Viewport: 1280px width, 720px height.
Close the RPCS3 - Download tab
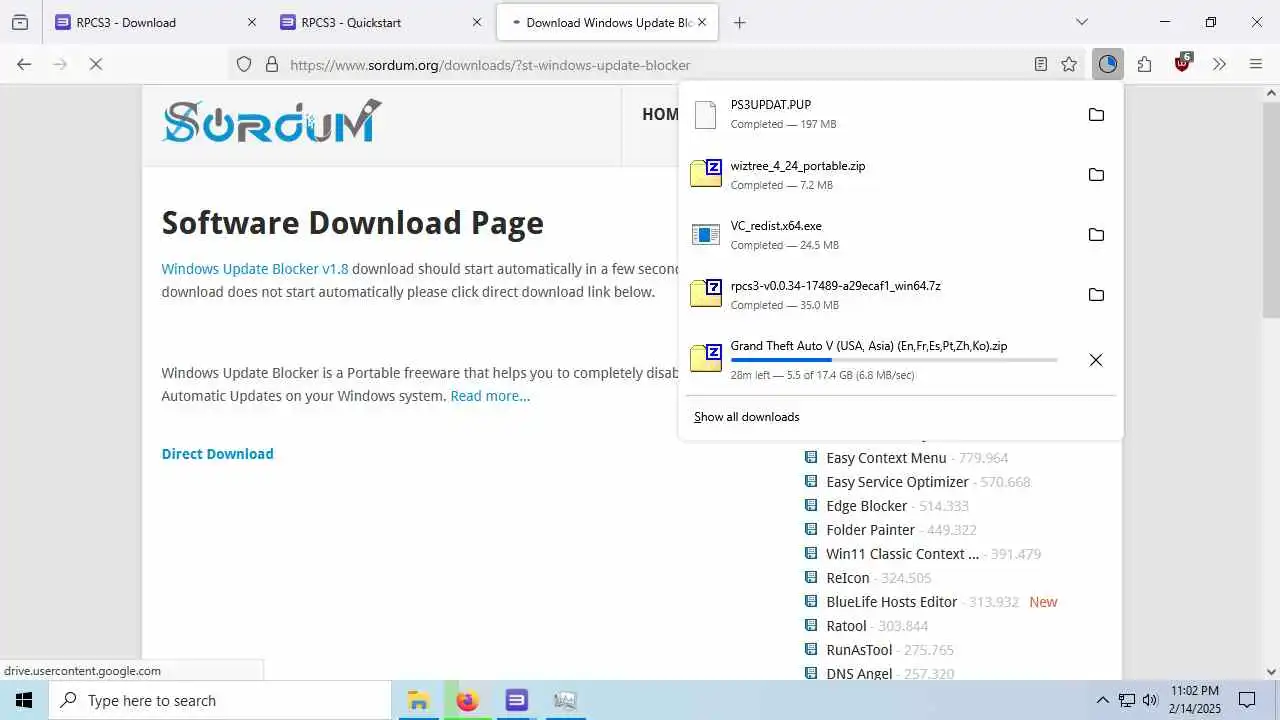(252, 22)
